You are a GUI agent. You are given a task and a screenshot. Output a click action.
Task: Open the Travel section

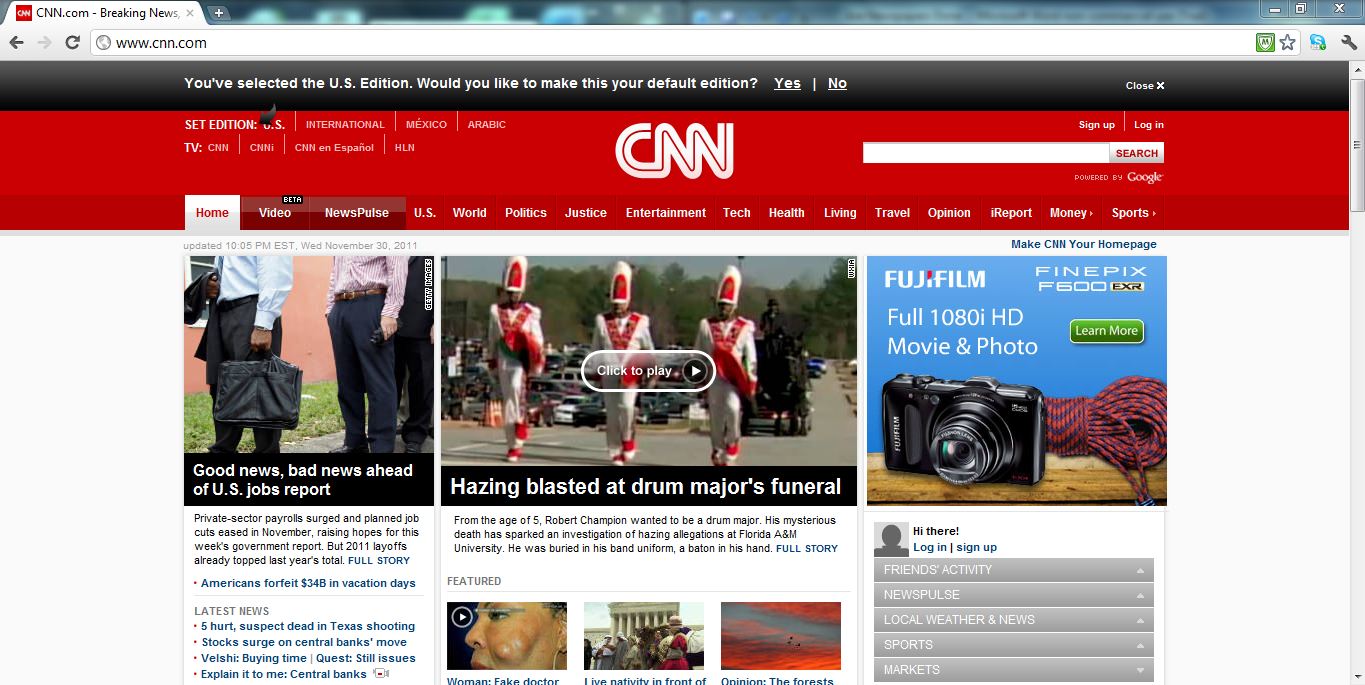pyautogui.click(x=893, y=213)
